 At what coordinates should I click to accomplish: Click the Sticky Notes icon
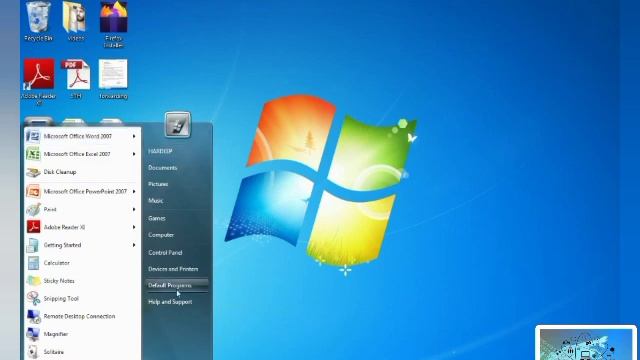pos(33,281)
